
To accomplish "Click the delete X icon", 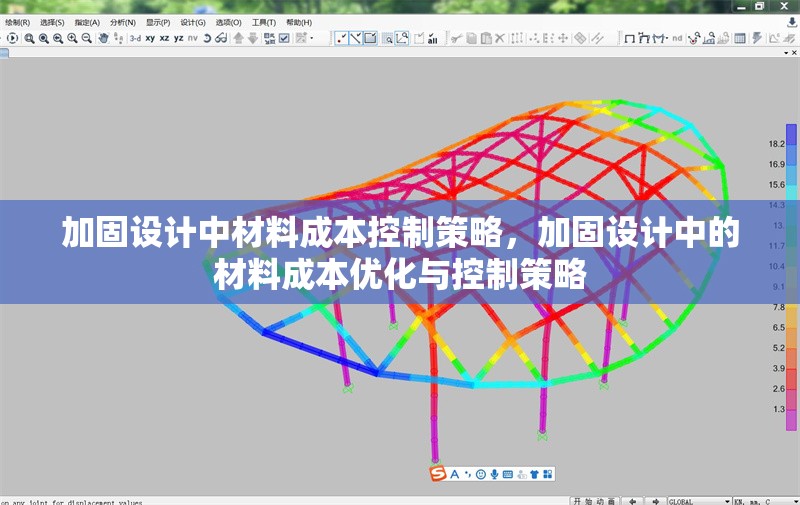I will click(500, 38).
